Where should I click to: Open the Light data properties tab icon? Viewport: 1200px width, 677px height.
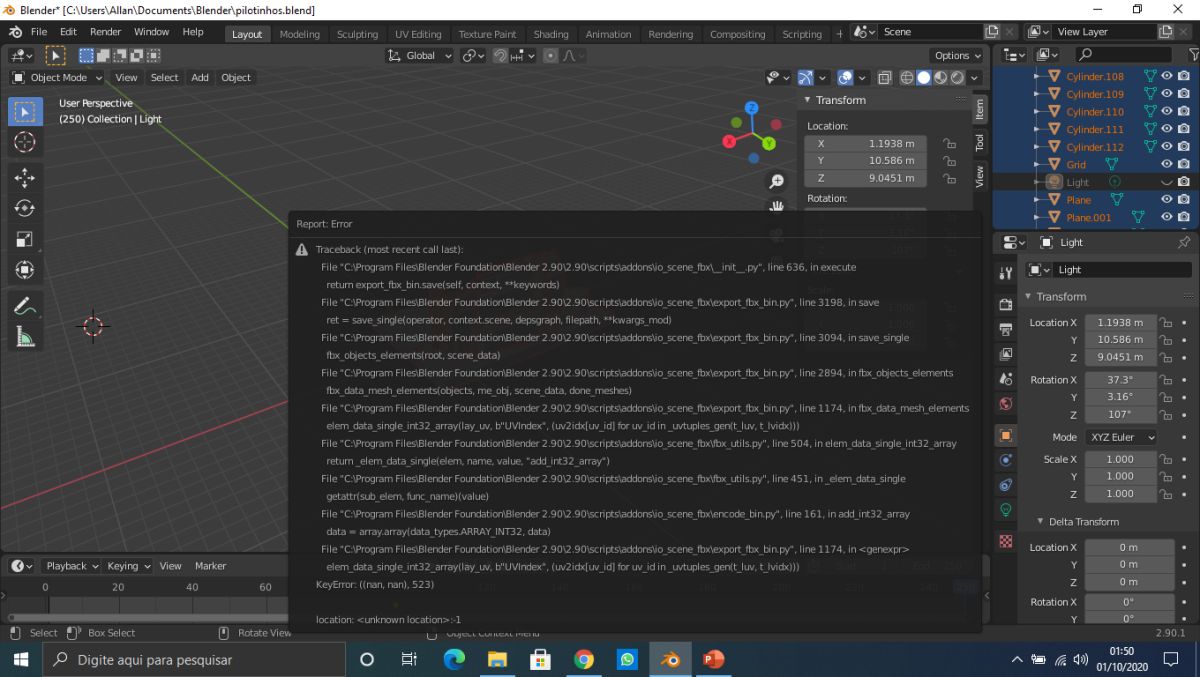(1006, 510)
